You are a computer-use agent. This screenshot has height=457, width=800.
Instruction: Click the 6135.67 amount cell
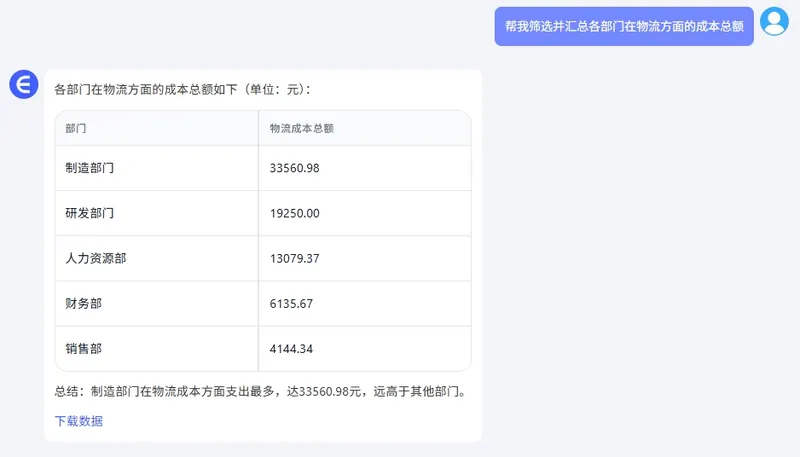click(291, 303)
